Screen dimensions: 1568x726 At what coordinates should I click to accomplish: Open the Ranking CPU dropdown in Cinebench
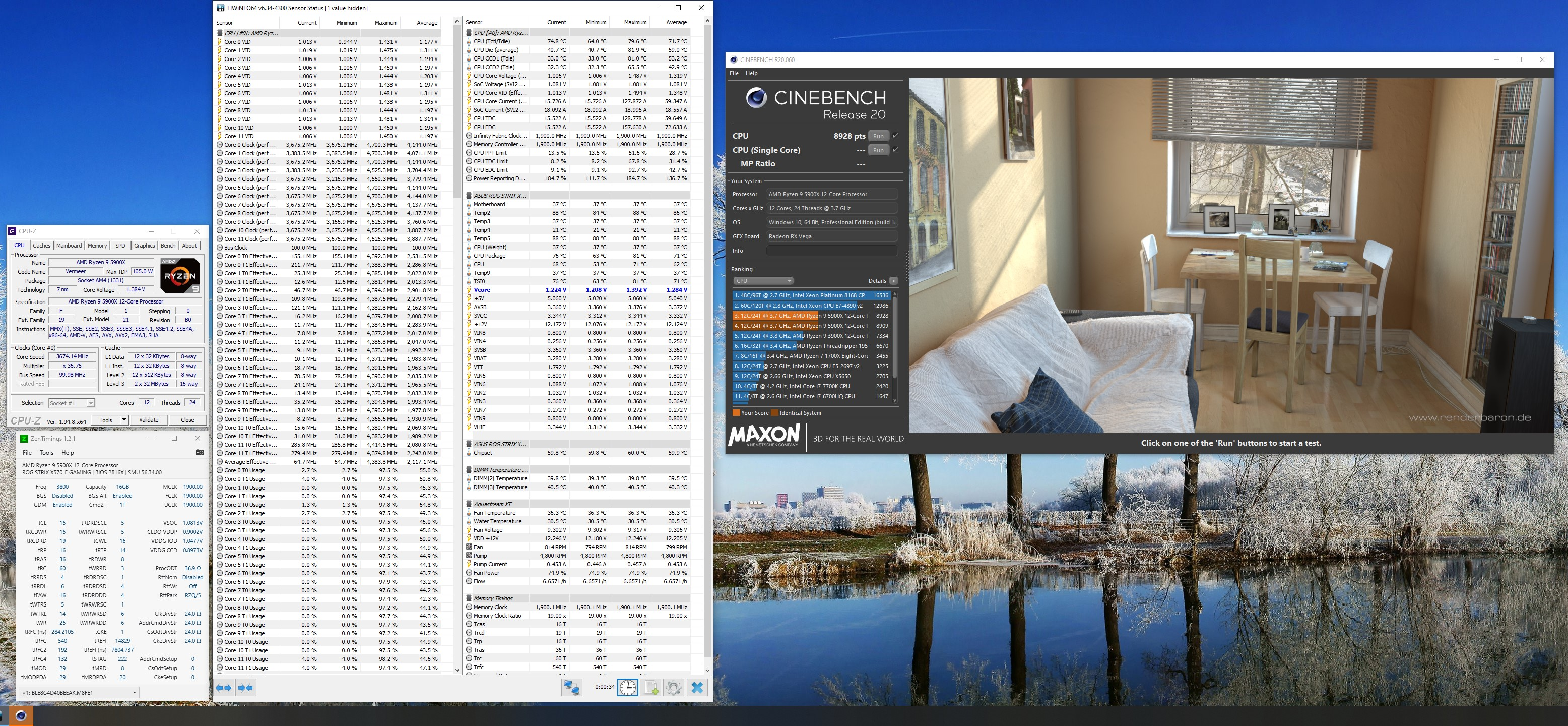[763, 281]
